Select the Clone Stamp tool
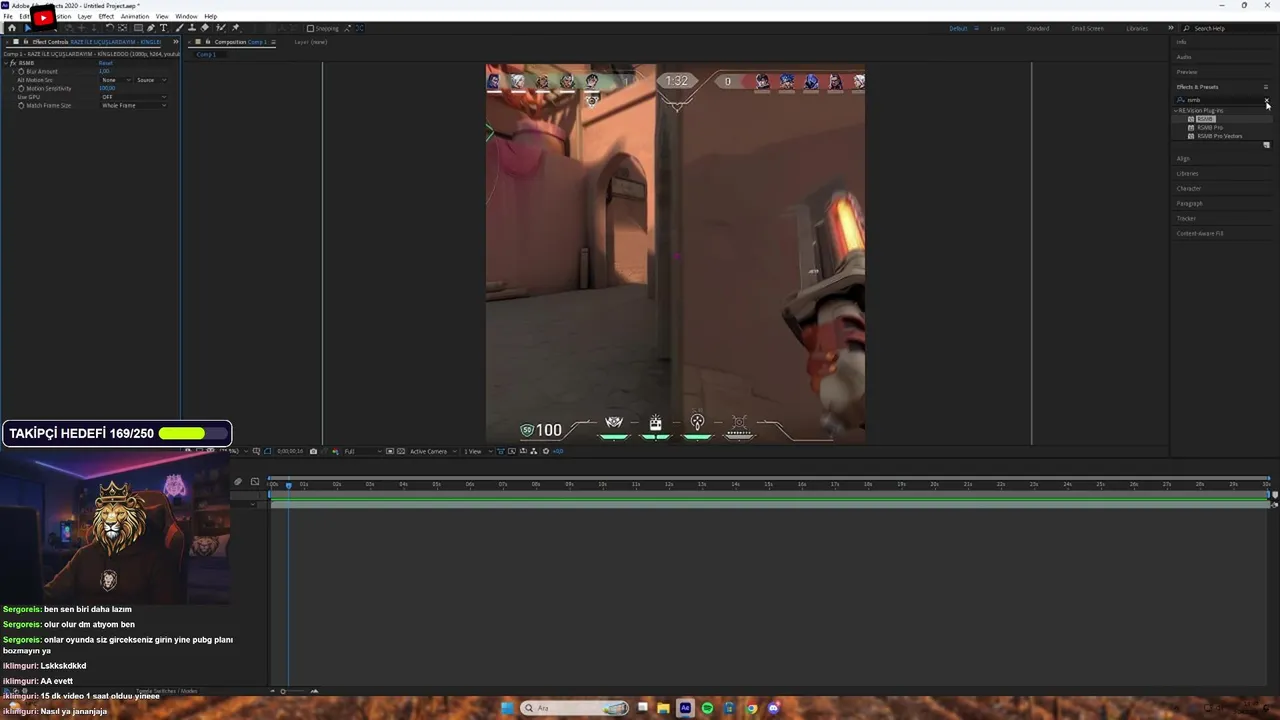 click(x=191, y=28)
